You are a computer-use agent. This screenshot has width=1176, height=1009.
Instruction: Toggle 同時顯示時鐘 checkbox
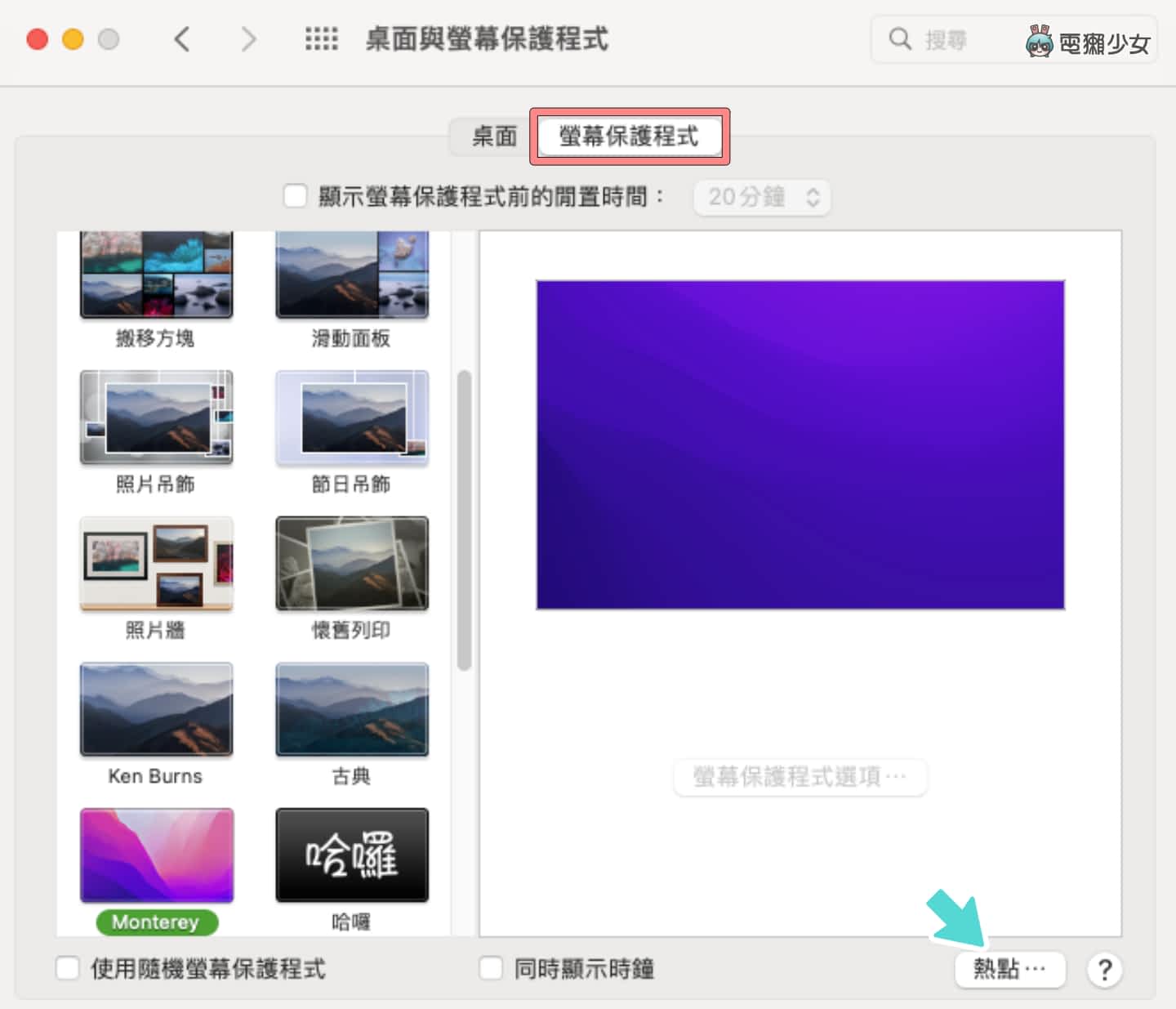[x=491, y=969]
